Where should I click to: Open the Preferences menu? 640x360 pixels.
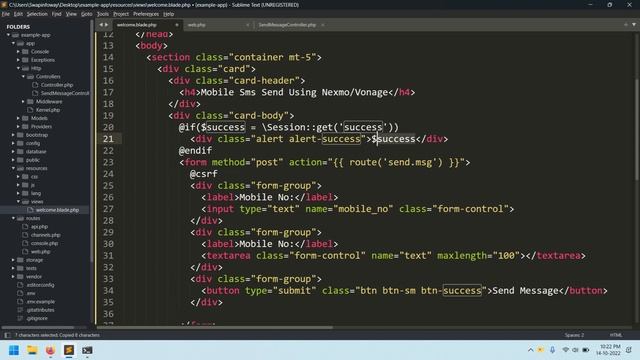coord(146,14)
